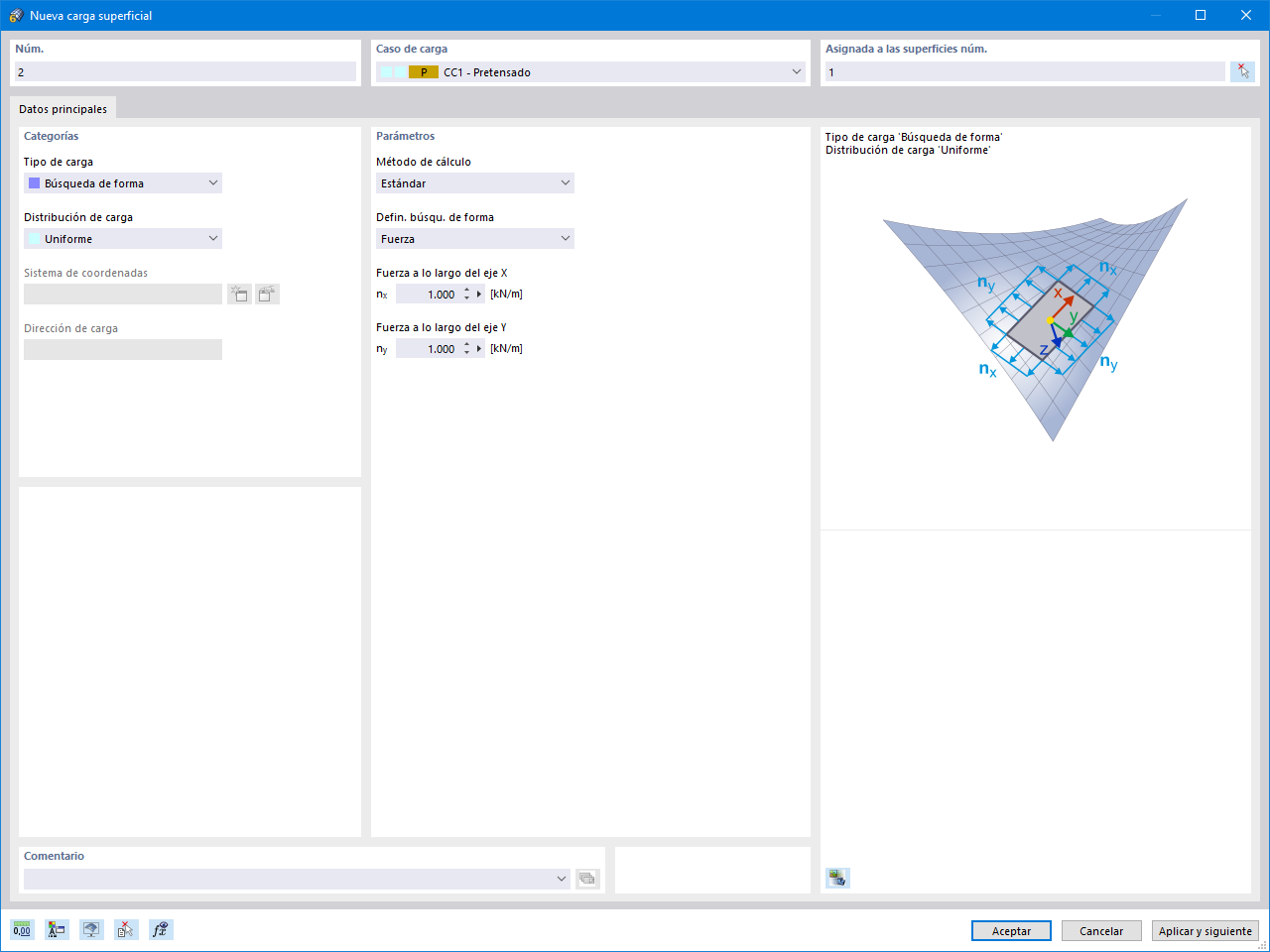Close the Nueva carga superficial dialog
Viewport: 1270px width, 952px height.
coord(1246,15)
